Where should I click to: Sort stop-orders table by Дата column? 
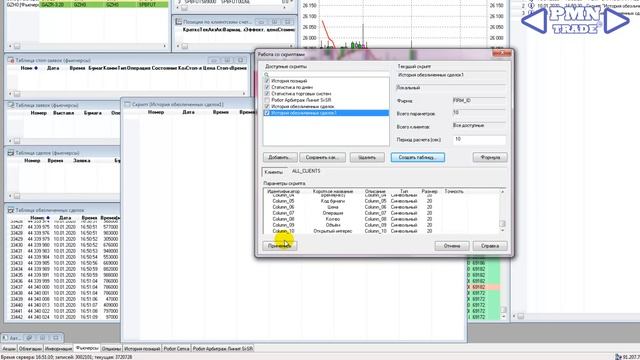click(53, 68)
